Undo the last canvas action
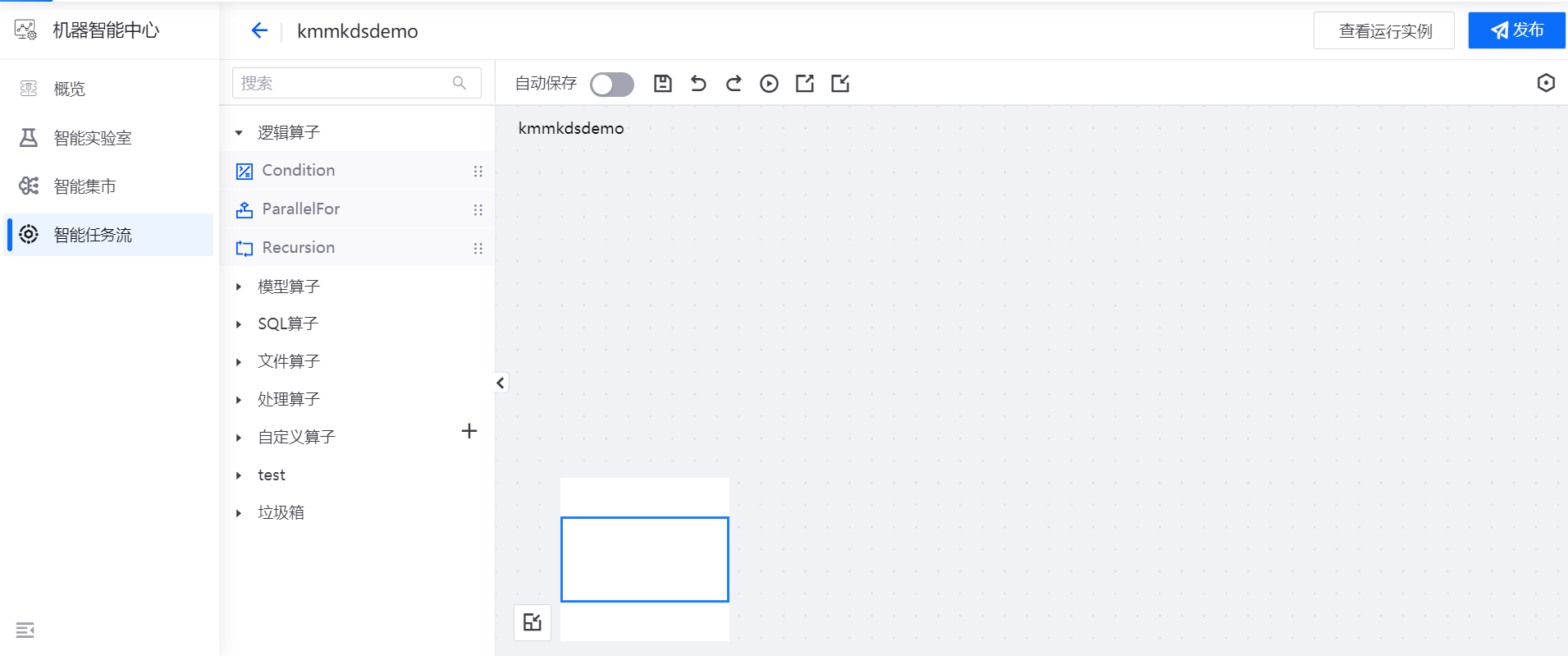This screenshot has height=656, width=1568. pyautogui.click(x=698, y=83)
